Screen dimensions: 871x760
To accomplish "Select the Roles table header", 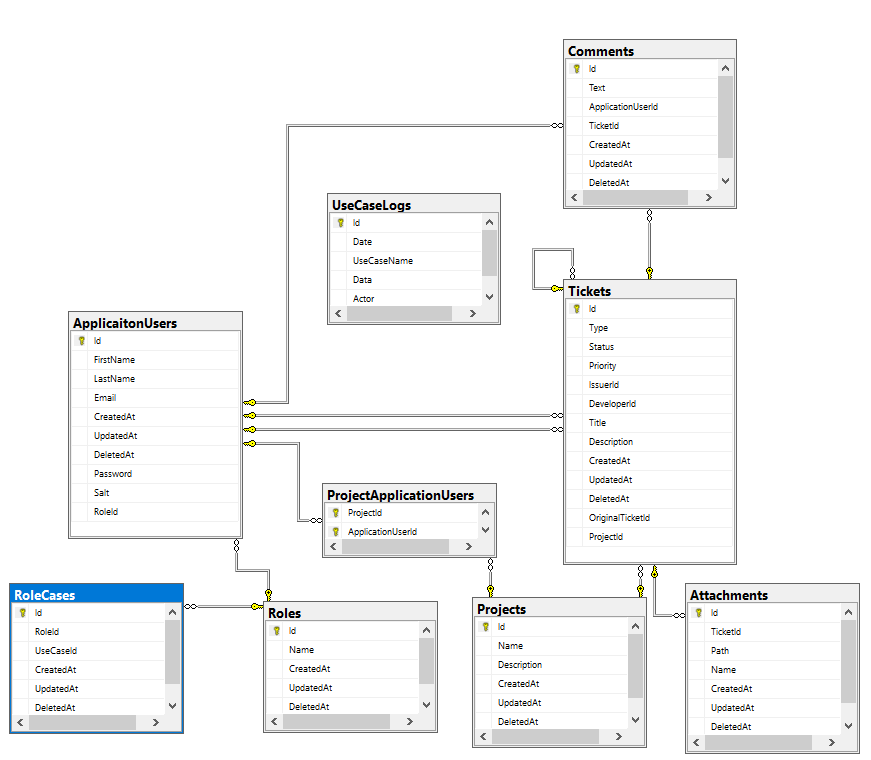I will (351, 613).
